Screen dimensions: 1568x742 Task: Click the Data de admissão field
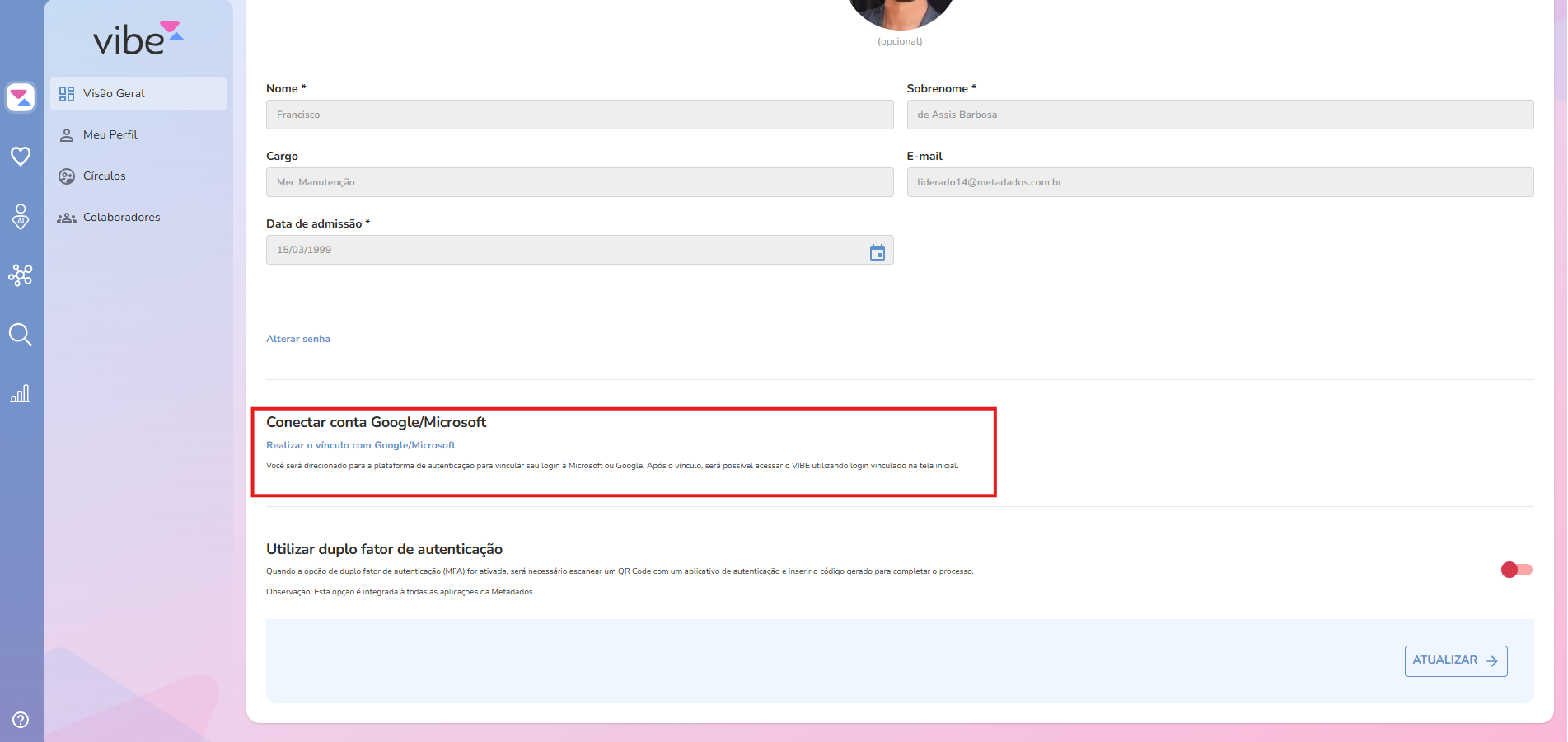[x=579, y=250]
